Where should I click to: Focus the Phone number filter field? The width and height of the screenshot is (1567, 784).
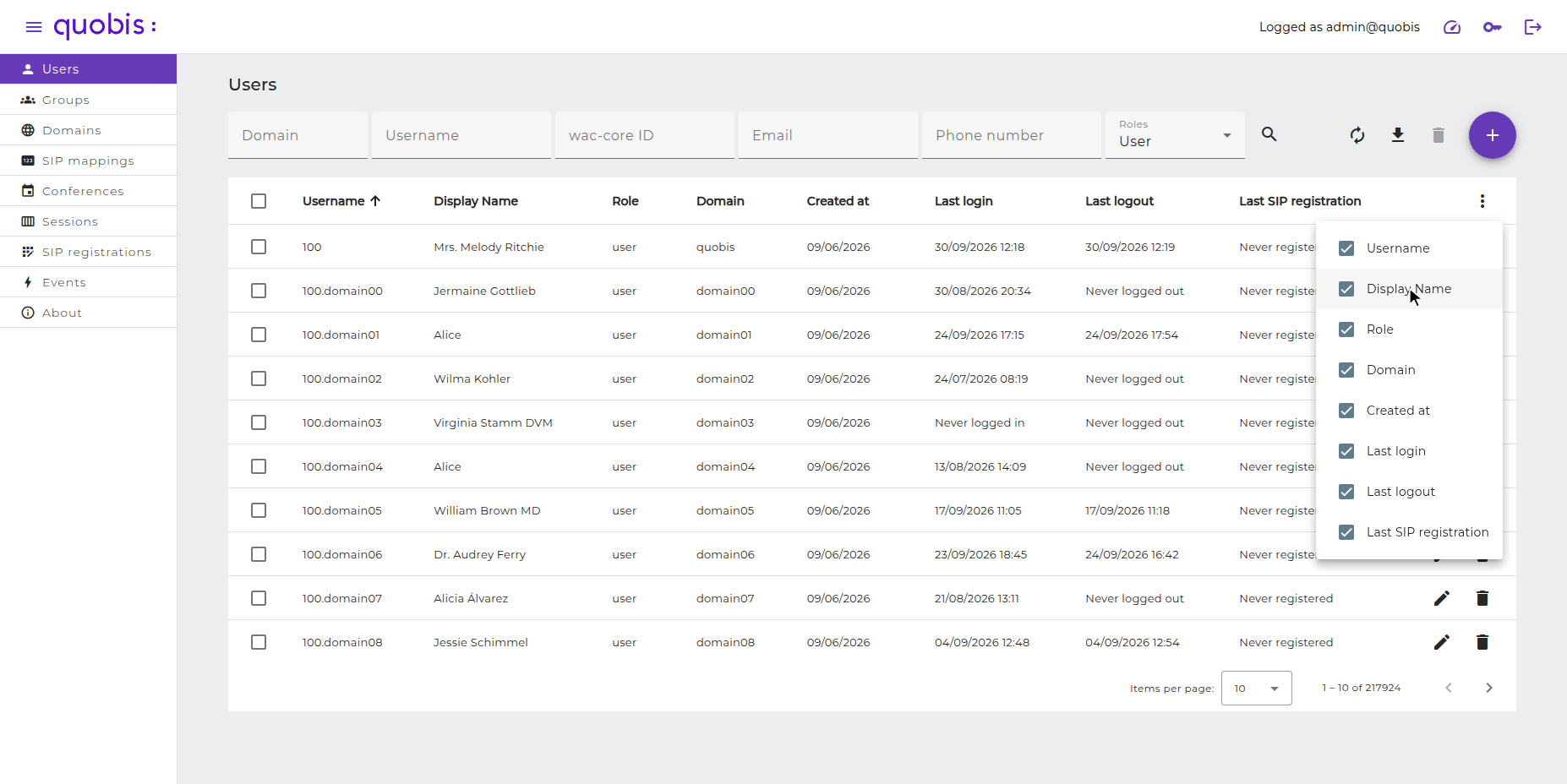(x=1012, y=135)
